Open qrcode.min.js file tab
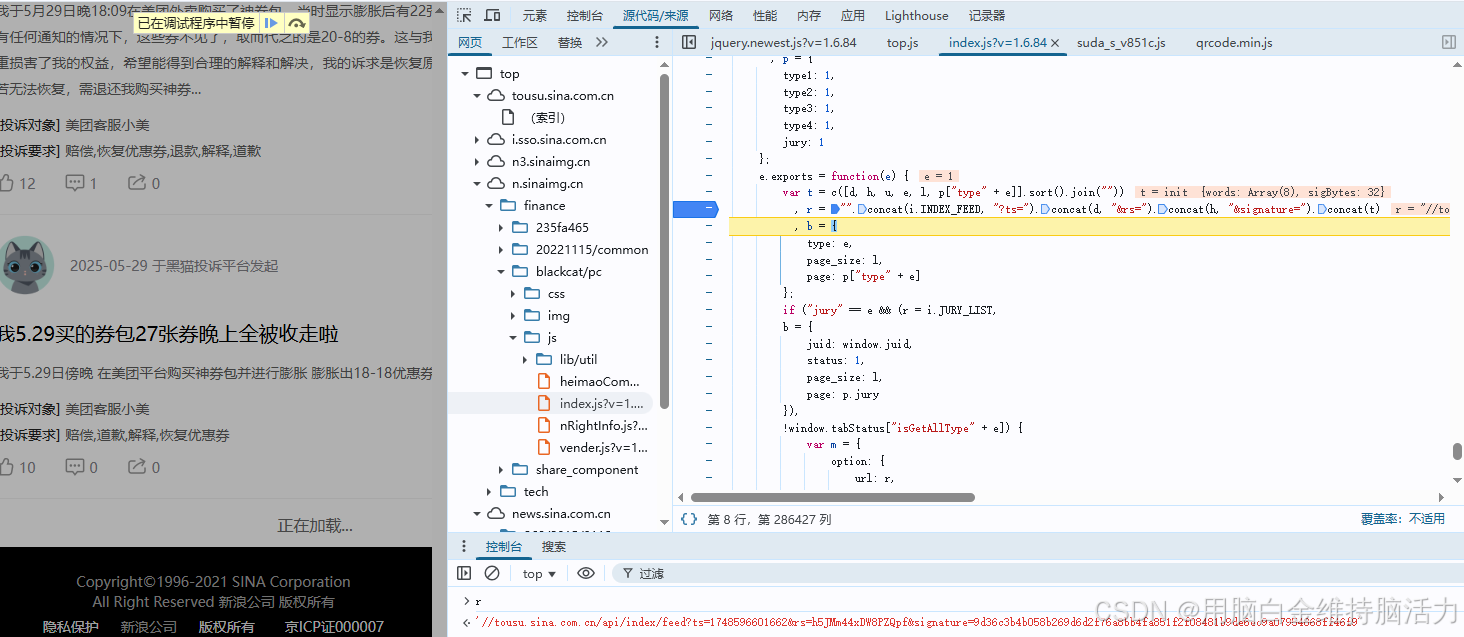The height and width of the screenshot is (637, 1464). [x=1234, y=42]
